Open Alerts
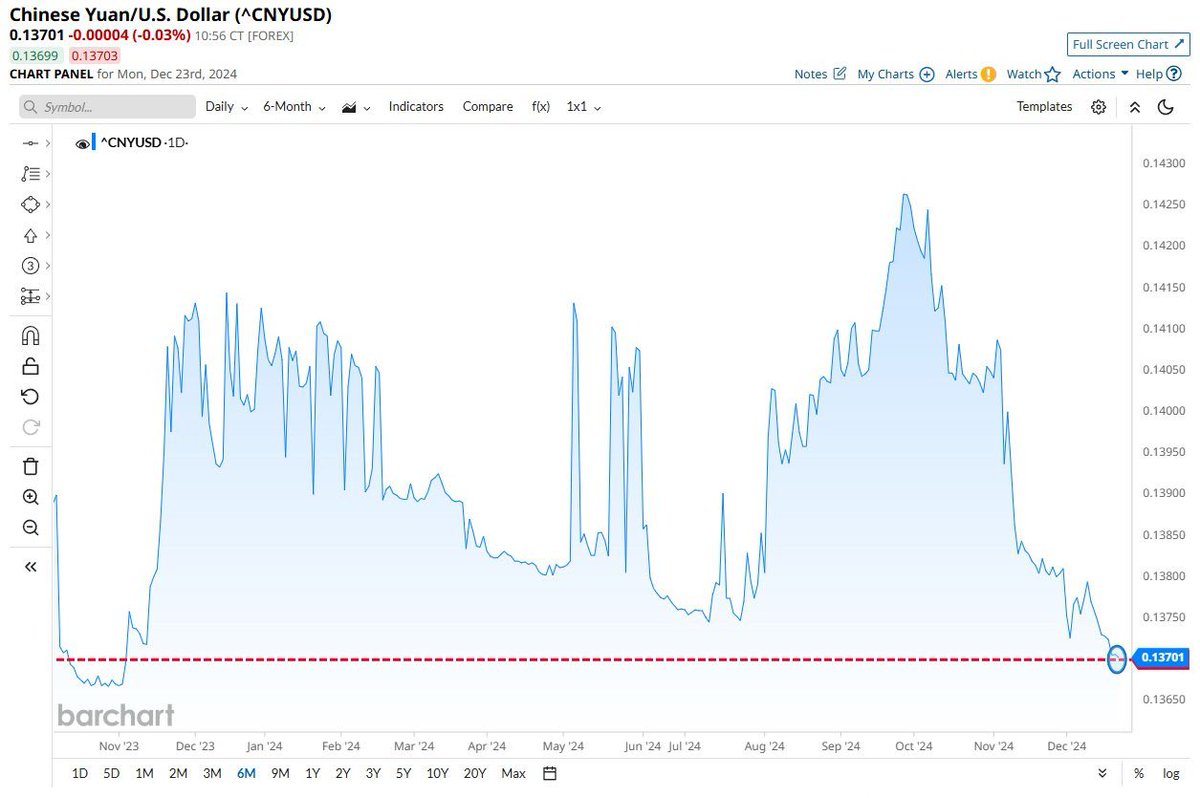 (x=971, y=74)
